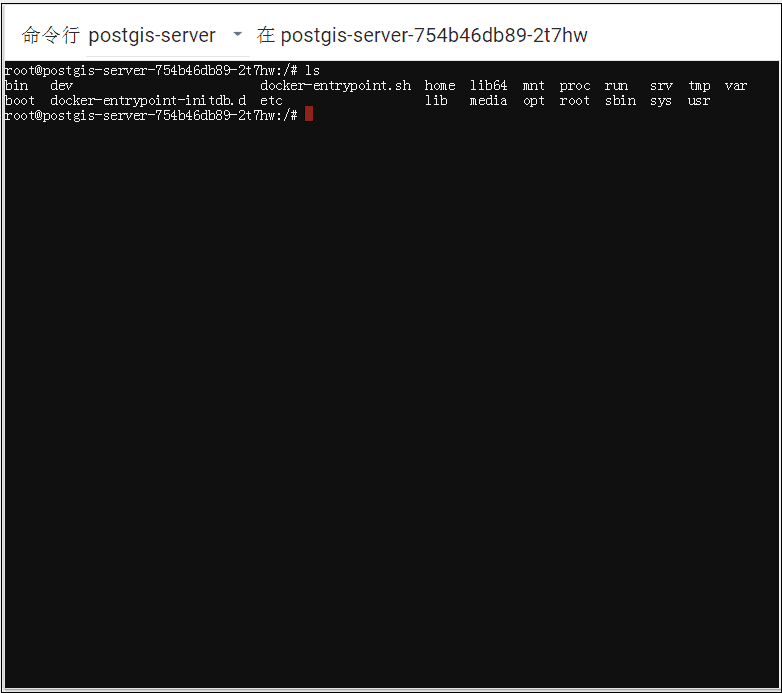Click the mnt directory entry

coord(533,86)
